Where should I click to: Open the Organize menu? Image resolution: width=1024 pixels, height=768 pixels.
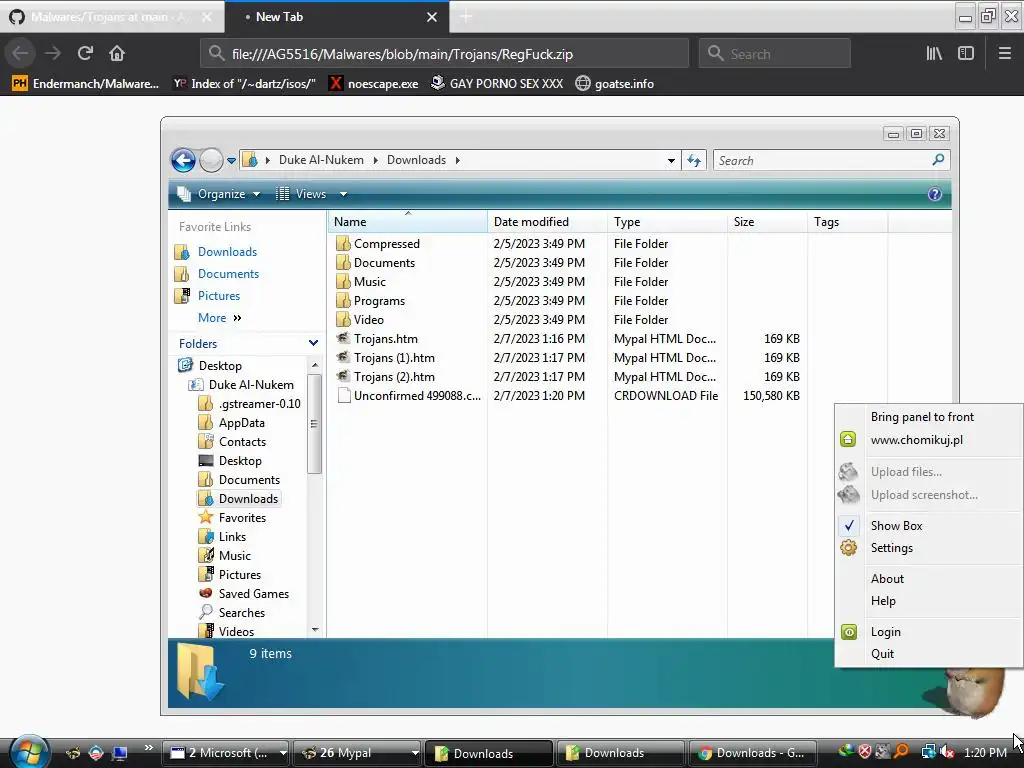[219, 194]
